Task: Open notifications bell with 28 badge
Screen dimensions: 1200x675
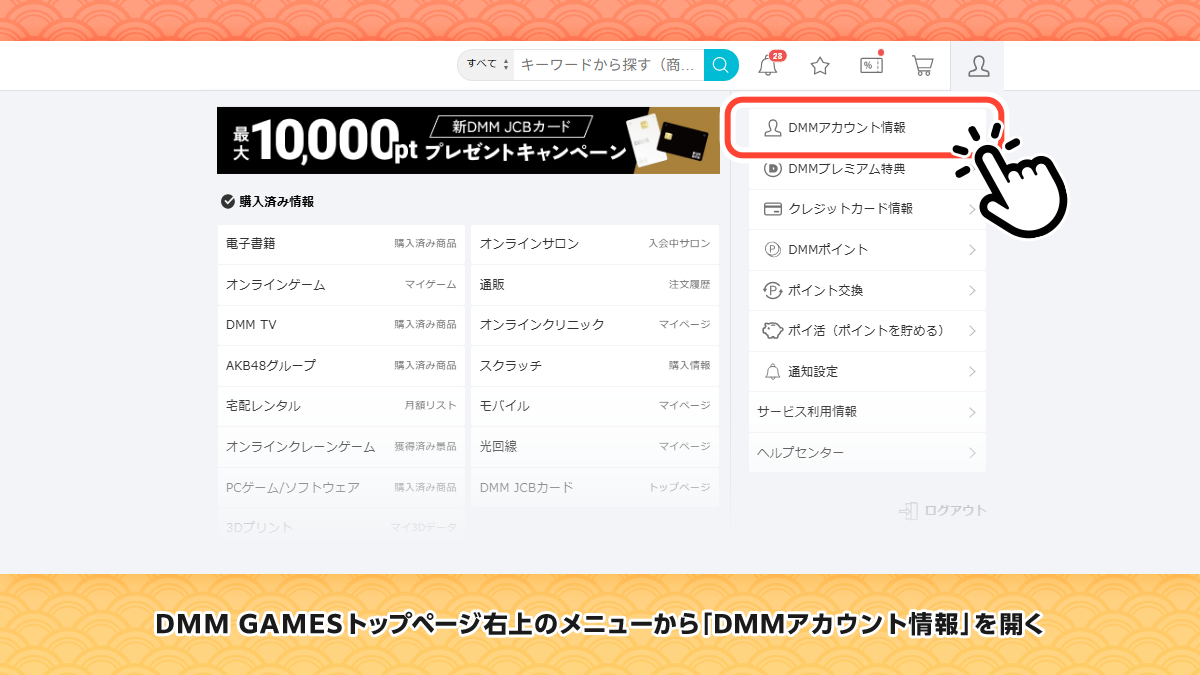Action: [768, 66]
